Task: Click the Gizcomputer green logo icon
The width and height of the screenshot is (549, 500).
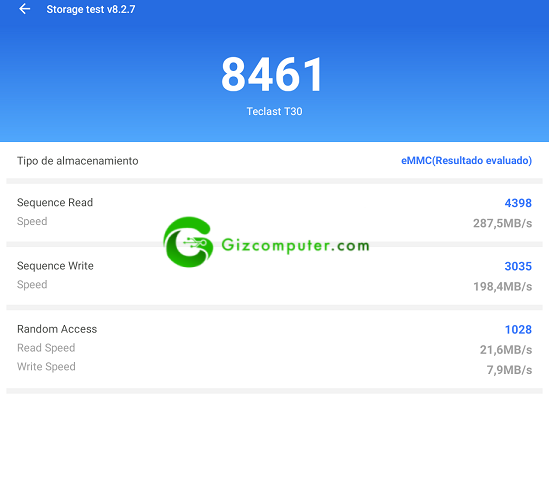Action: (x=188, y=242)
